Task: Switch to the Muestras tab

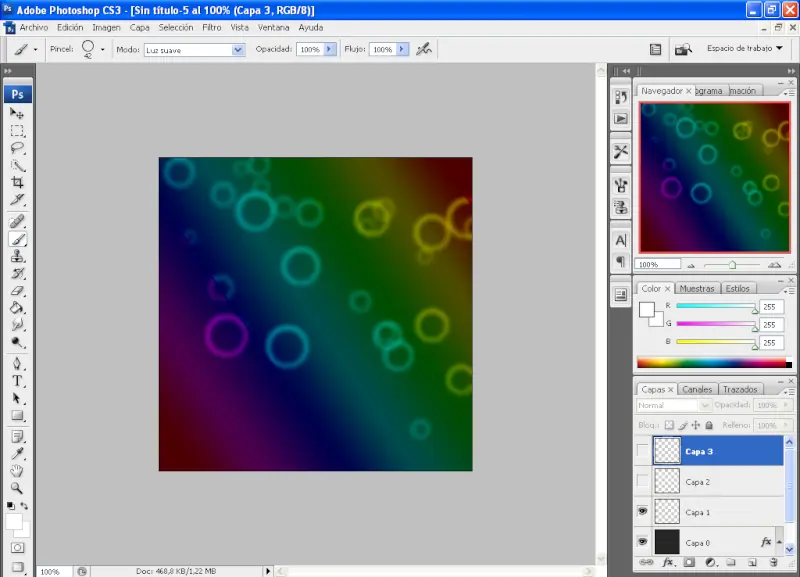Action: (x=696, y=288)
